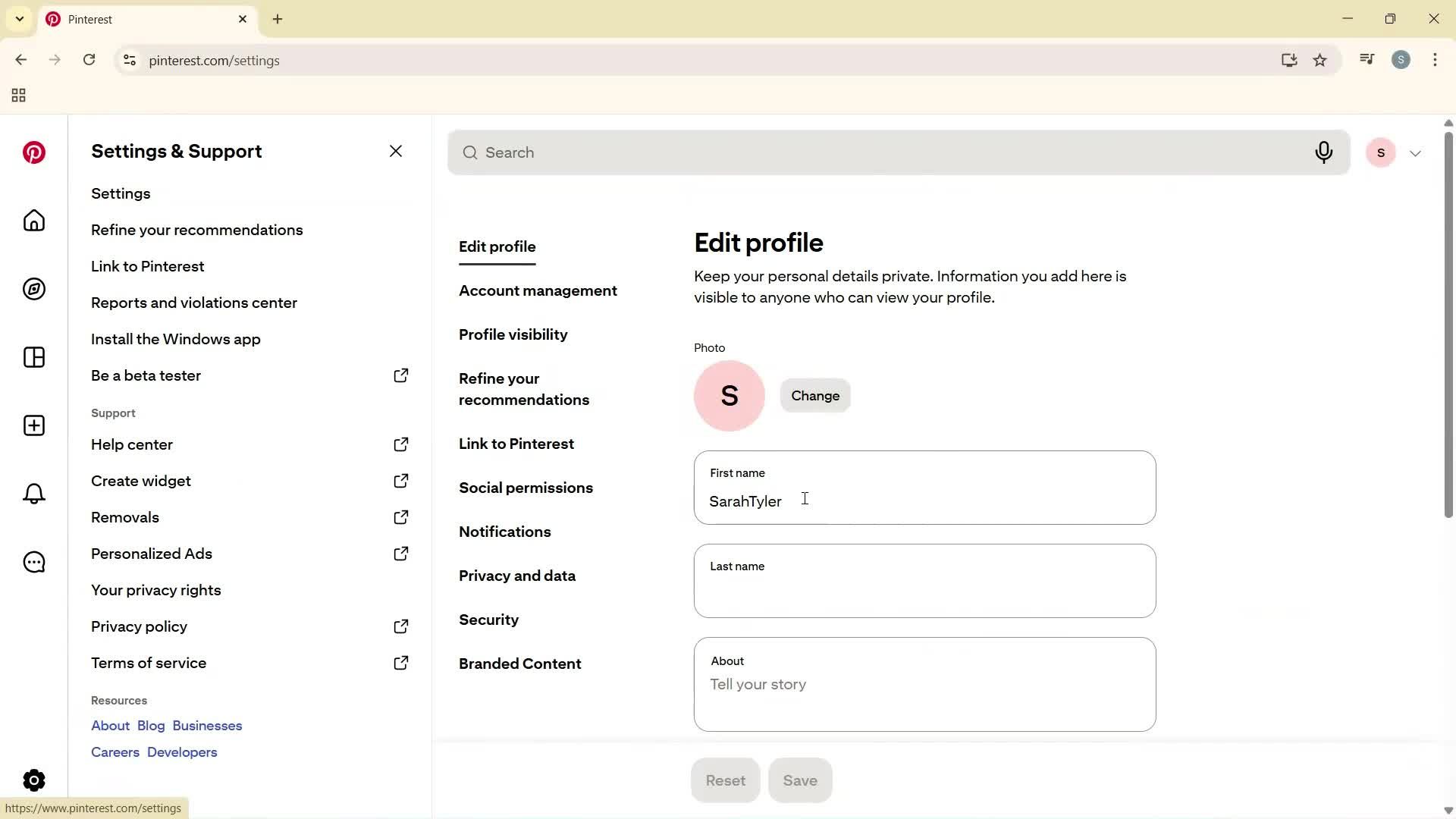Save the profile changes
Screen dimensions: 1456x819
click(800, 780)
